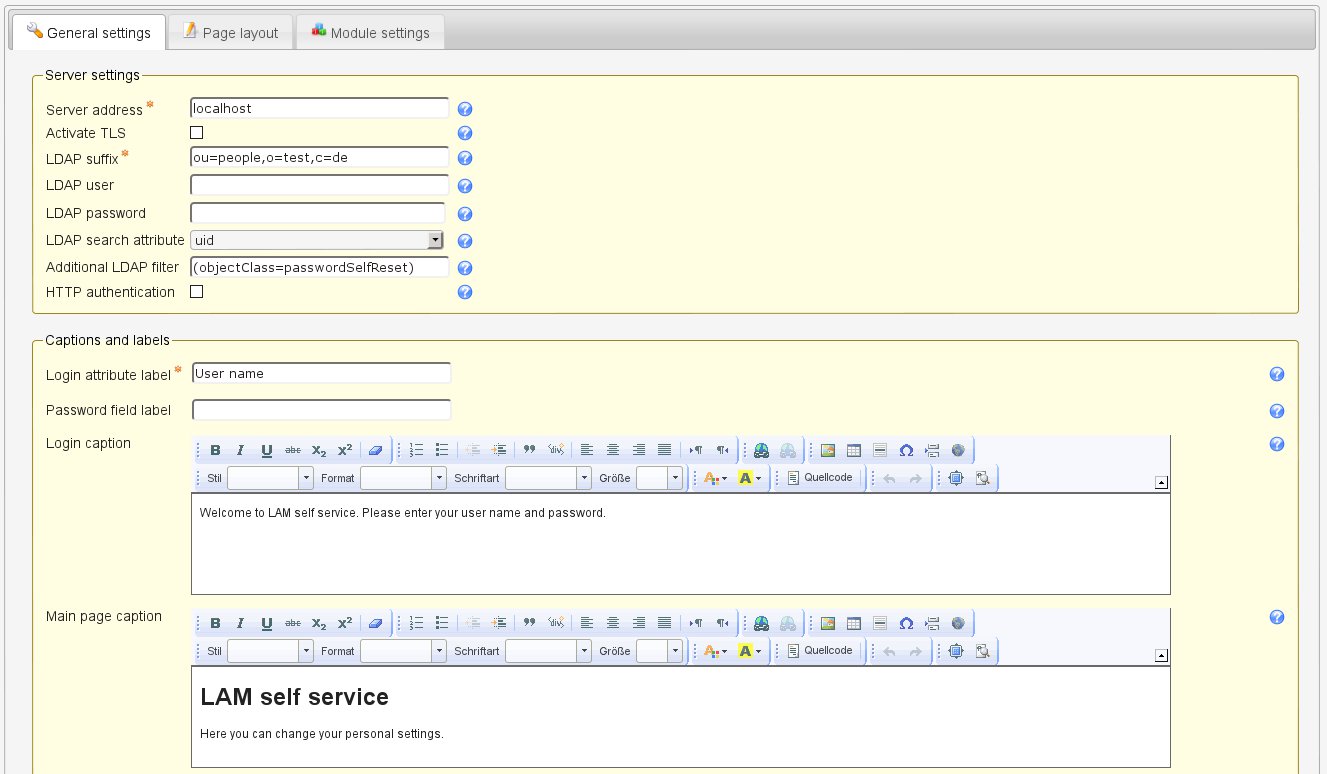Insert image in Login caption editor
Viewport: 1327px width, 774px height.
(x=828, y=450)
